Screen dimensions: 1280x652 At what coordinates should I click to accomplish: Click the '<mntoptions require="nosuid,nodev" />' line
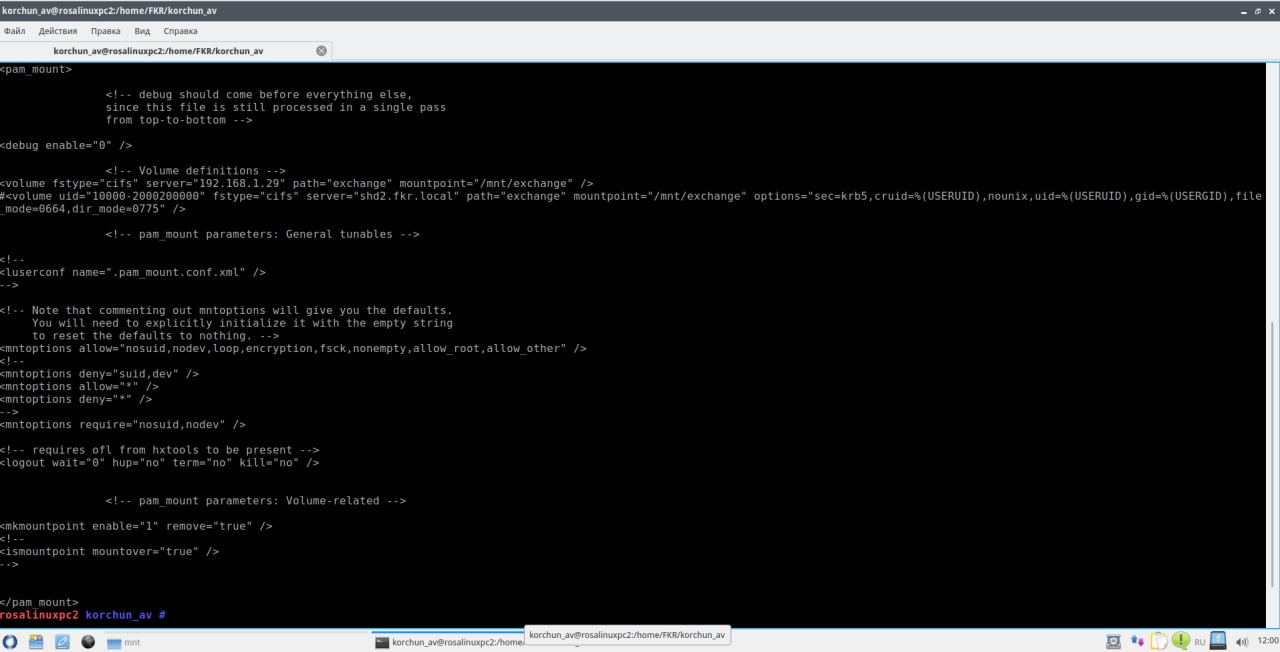pos(123,425)
